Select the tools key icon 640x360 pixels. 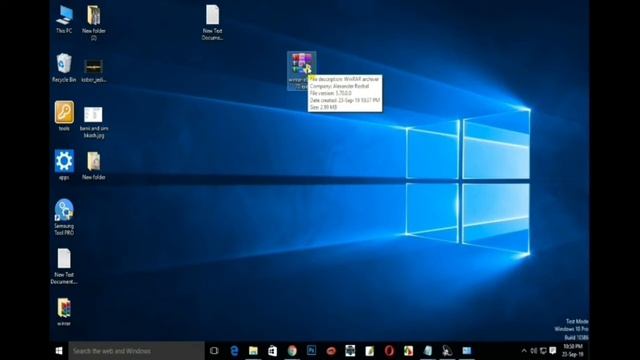pos(64,116)
